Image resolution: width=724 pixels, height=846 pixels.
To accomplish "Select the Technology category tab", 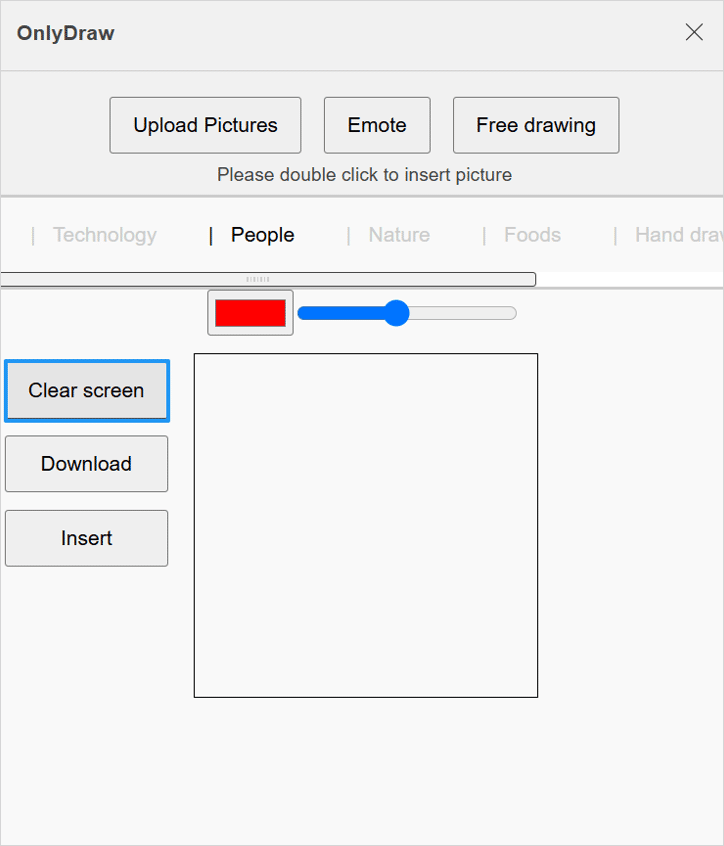I will [x=105, y=235].
